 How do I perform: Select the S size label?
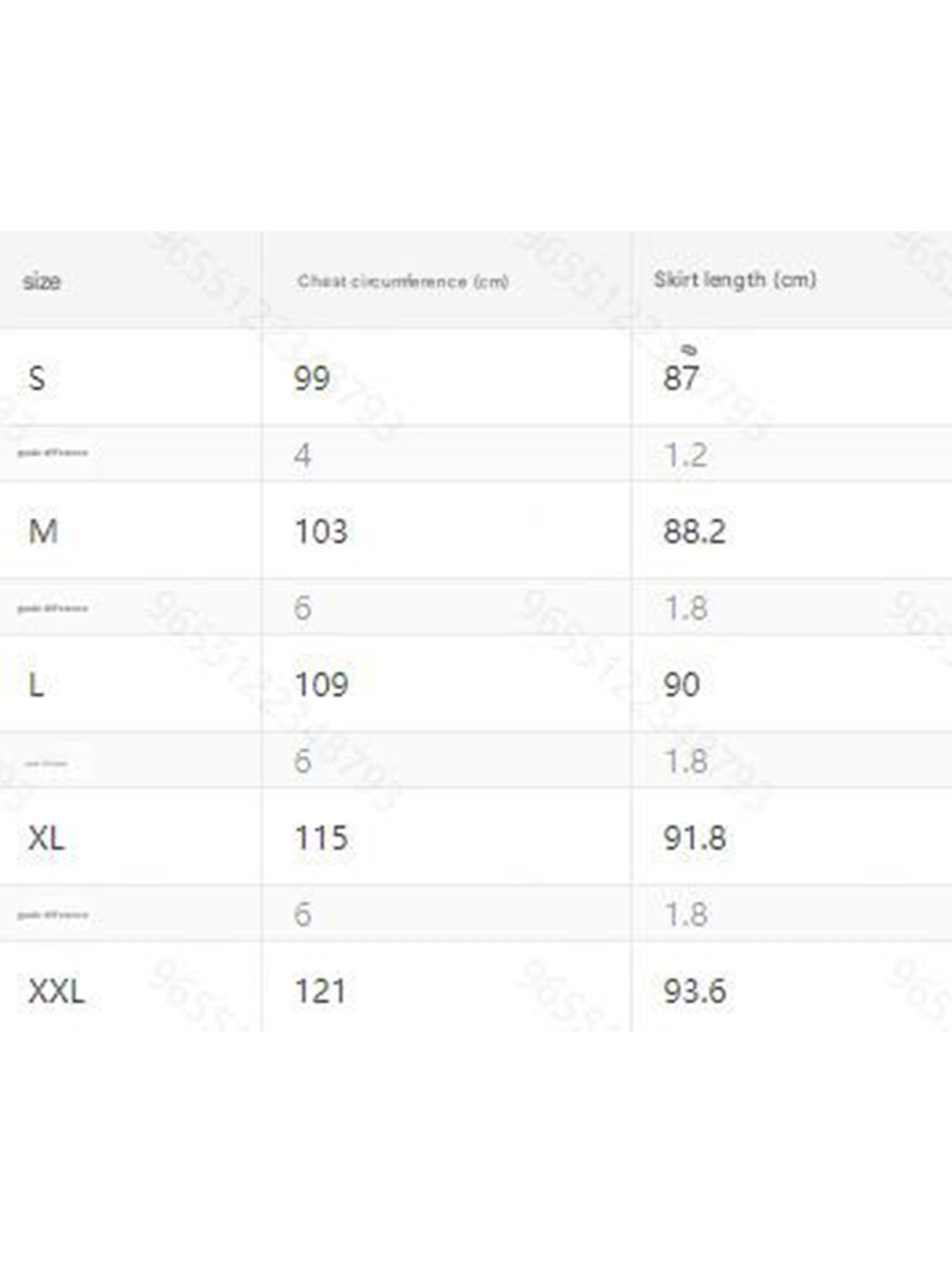[37, 378]
